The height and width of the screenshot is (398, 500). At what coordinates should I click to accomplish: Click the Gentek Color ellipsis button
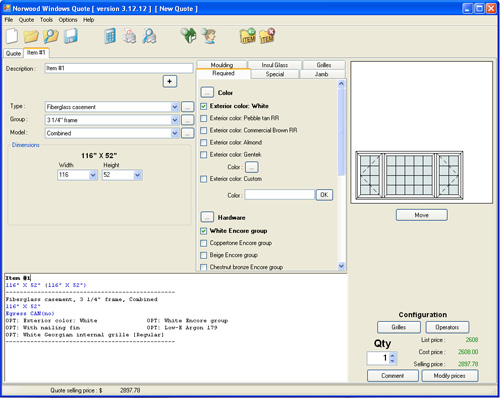(252, 167)
